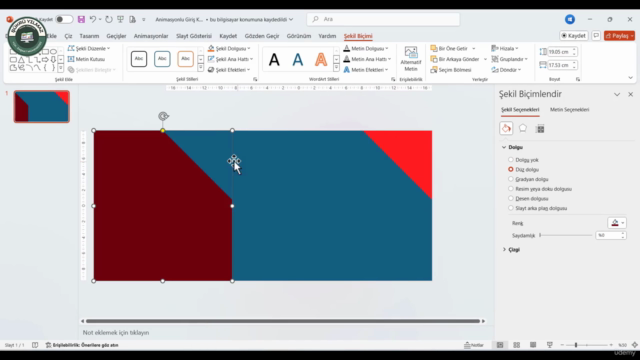Click Bir Öne Getir button
Image resolution: width=640 pixels, height=360 pixels.
pos(449,48)
